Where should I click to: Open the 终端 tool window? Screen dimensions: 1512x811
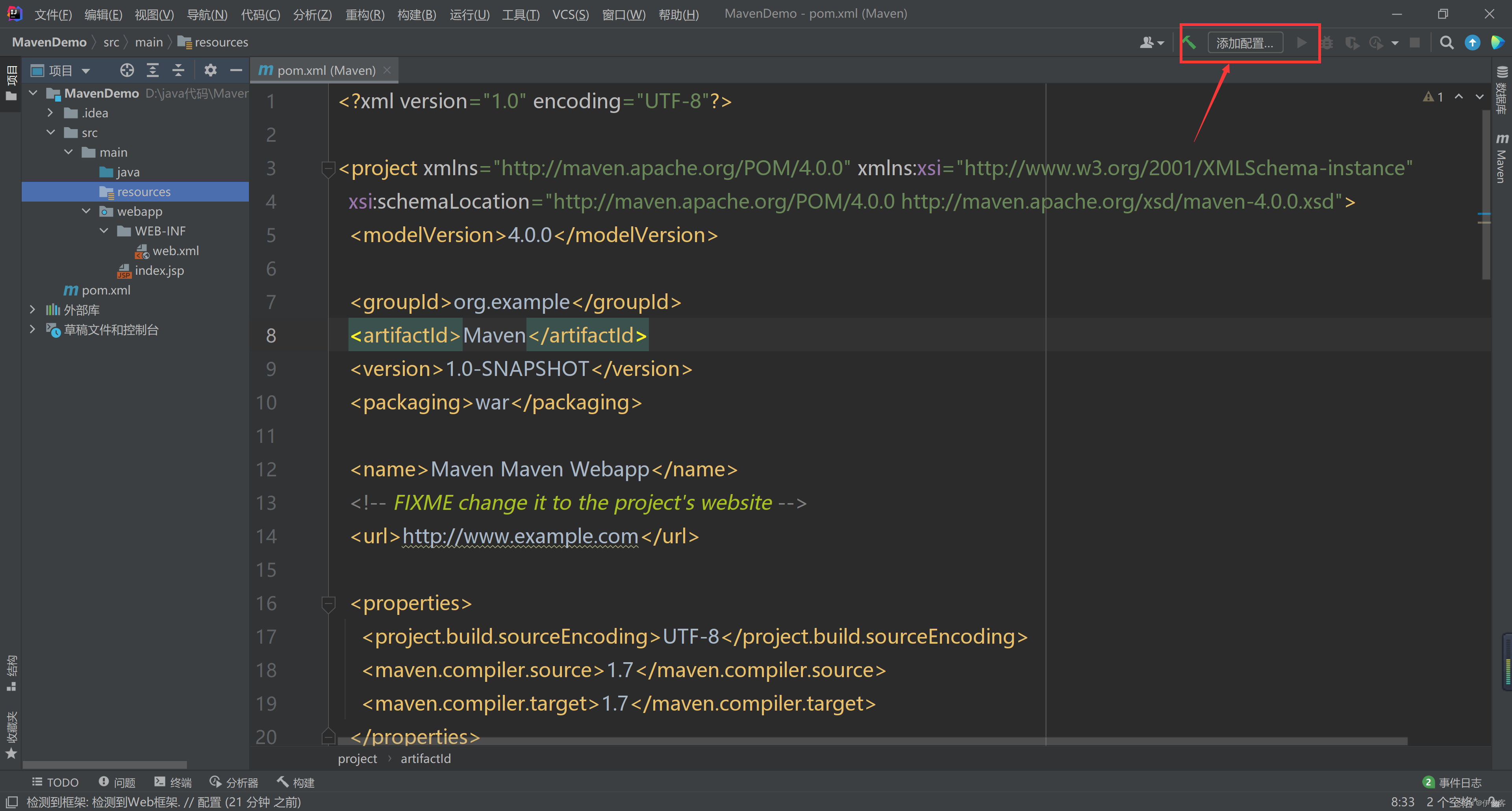point(172,782)
